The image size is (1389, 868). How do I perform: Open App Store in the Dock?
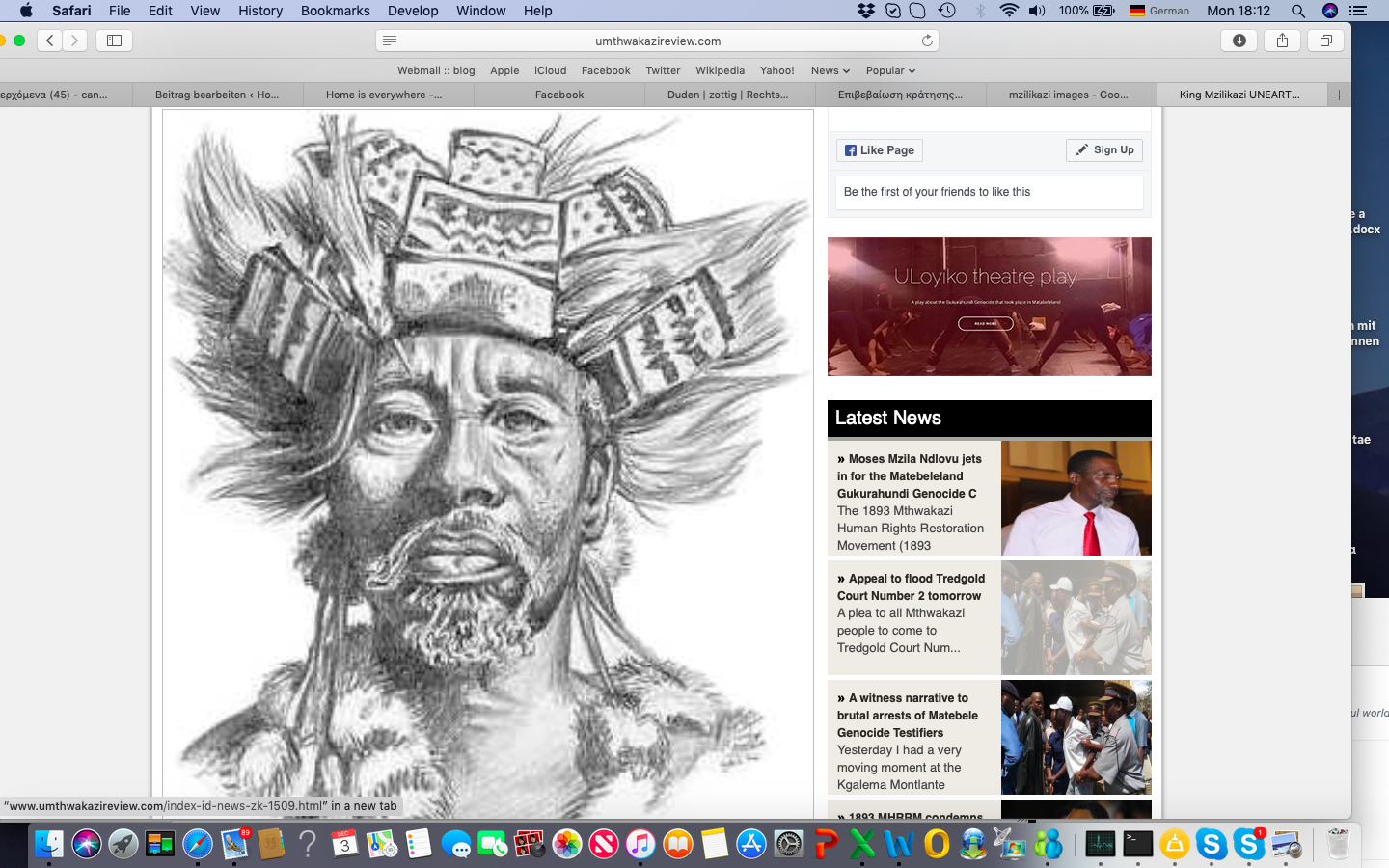(751, 844)
